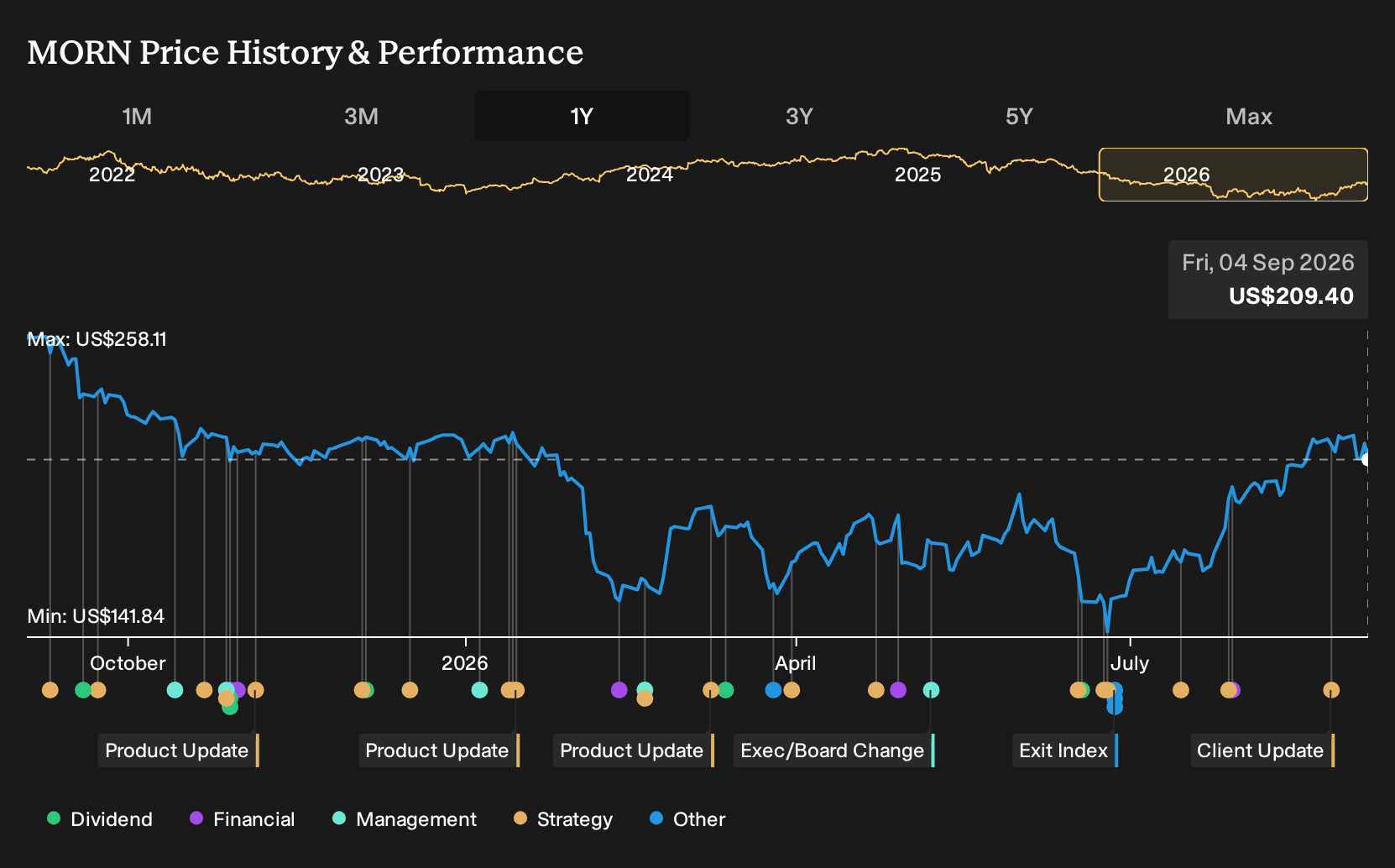Image resolution: width=1395 pixels, height=868 pixels.
Task: Select the 5Y time range tab
Action: 1019,116
